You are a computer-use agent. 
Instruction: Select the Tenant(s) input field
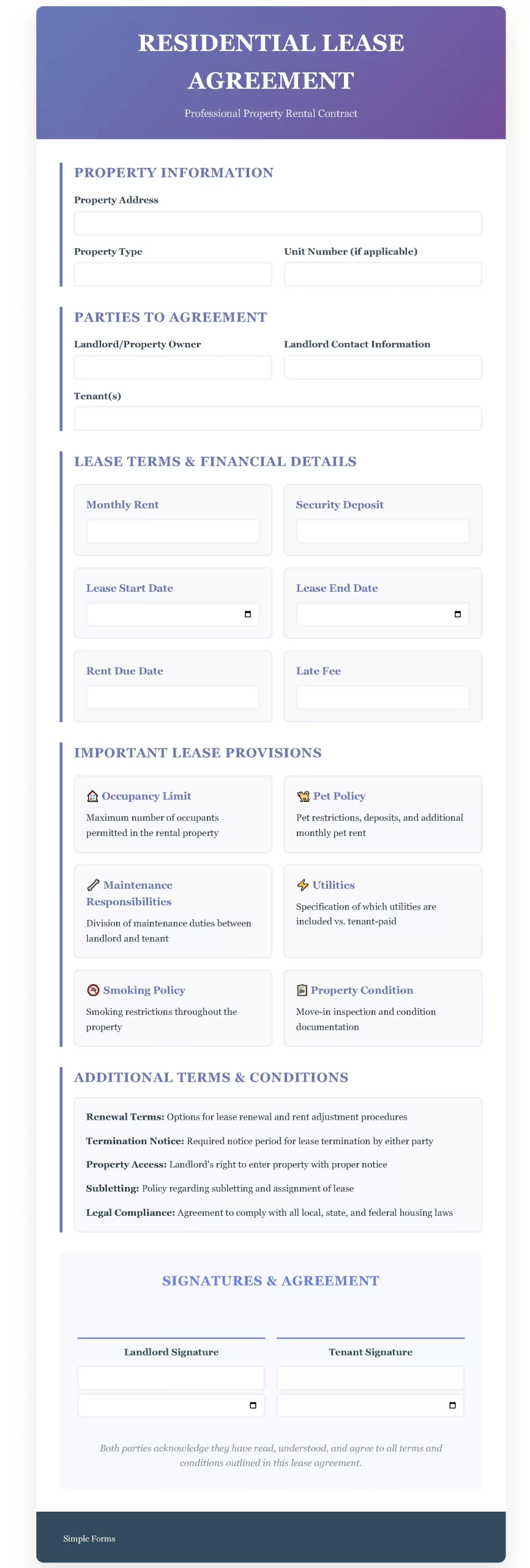[x=278, y=419]
